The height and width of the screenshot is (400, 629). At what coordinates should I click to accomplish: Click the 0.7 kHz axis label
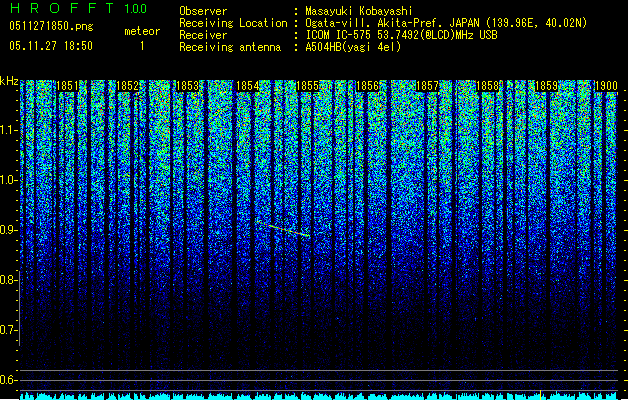pos(9,330)
